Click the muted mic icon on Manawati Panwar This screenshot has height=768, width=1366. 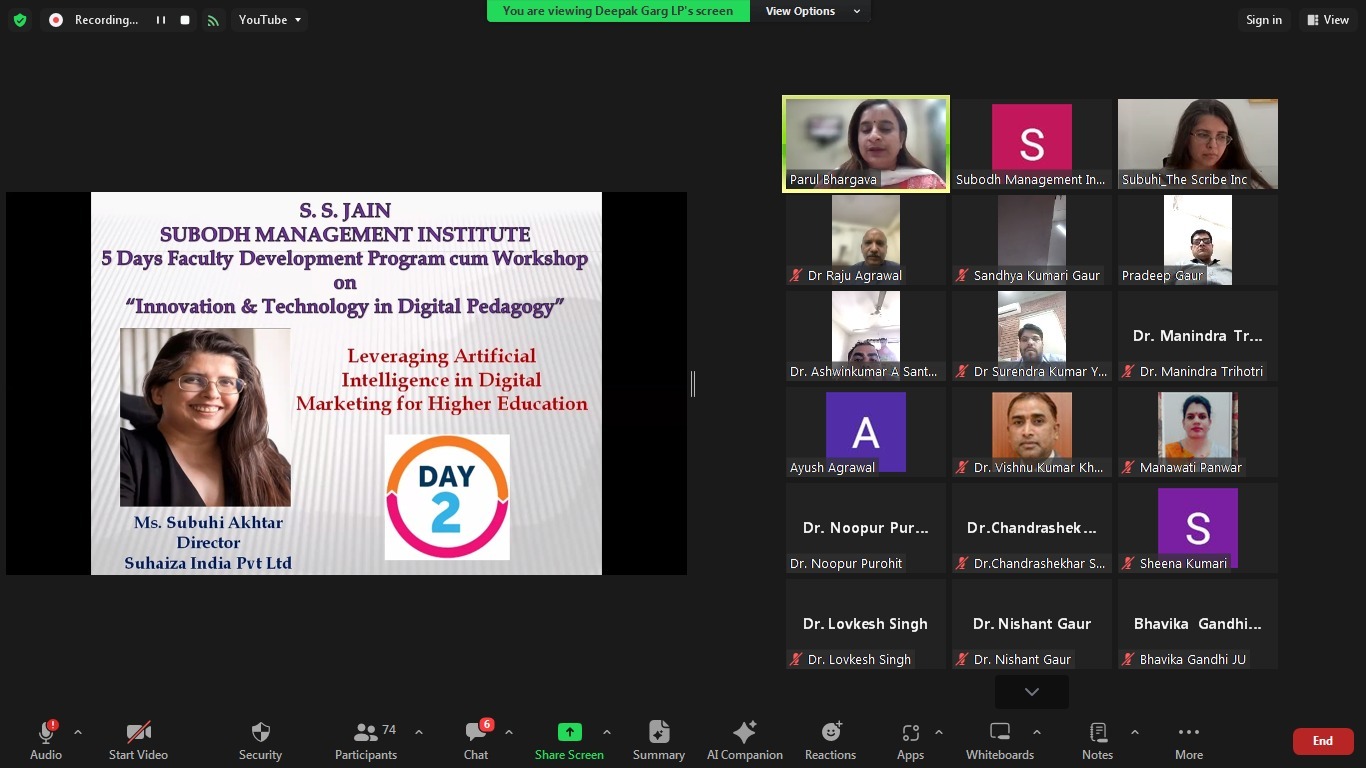1129,468
